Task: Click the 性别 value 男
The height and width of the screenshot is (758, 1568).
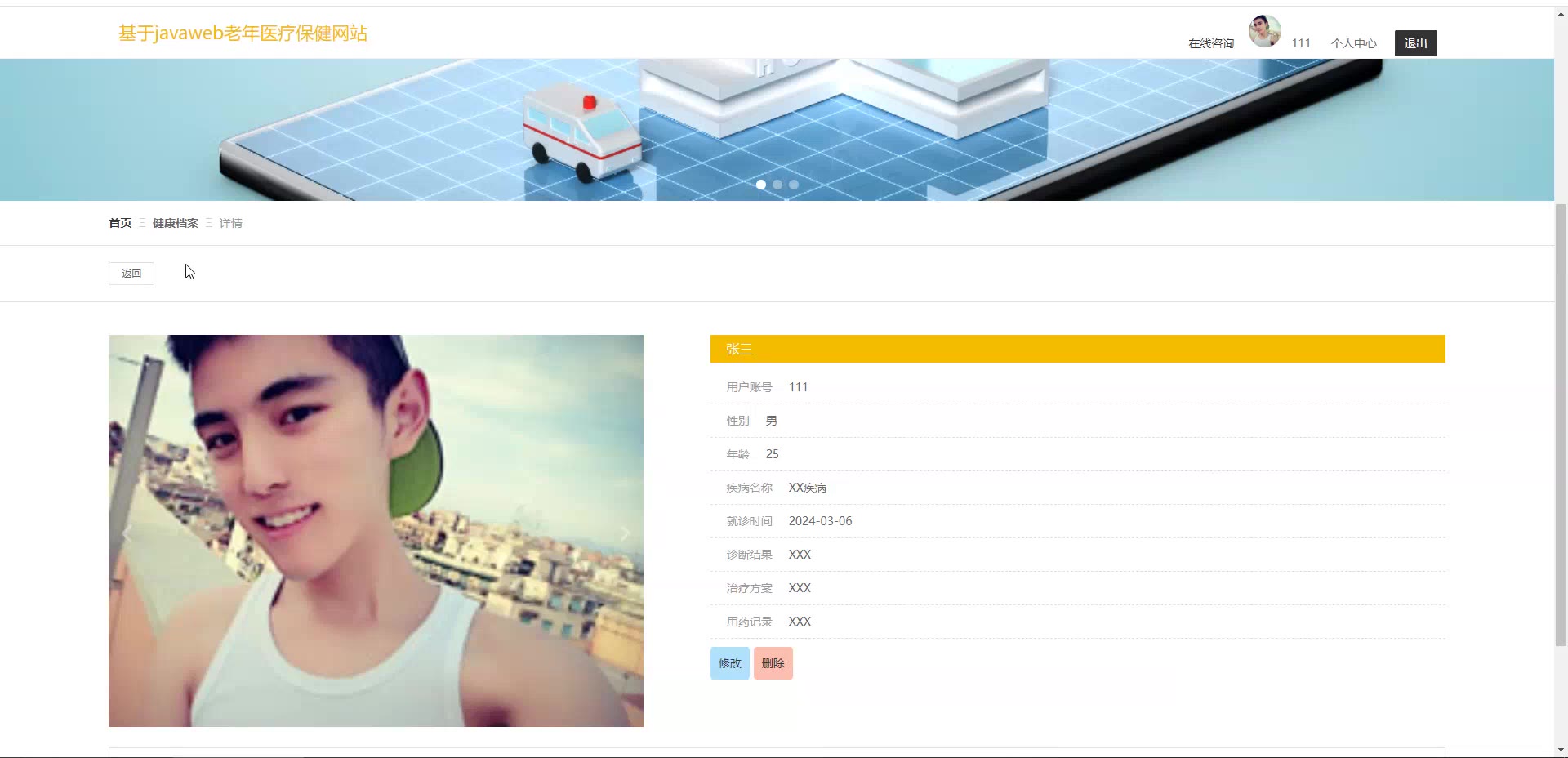Action: pos(772,421)
